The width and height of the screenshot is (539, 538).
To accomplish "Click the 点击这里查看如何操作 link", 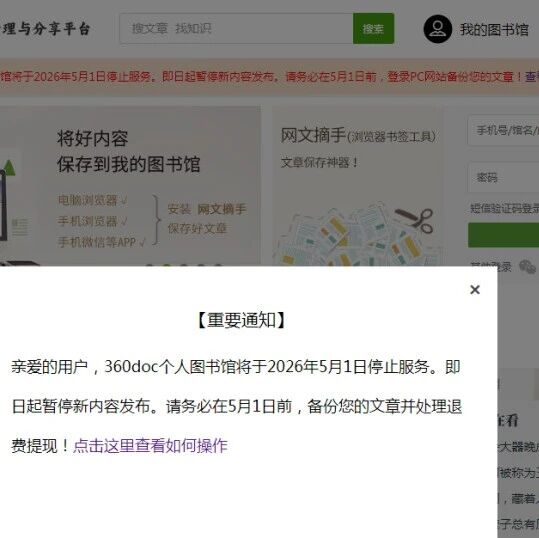I will coord(150,446).
